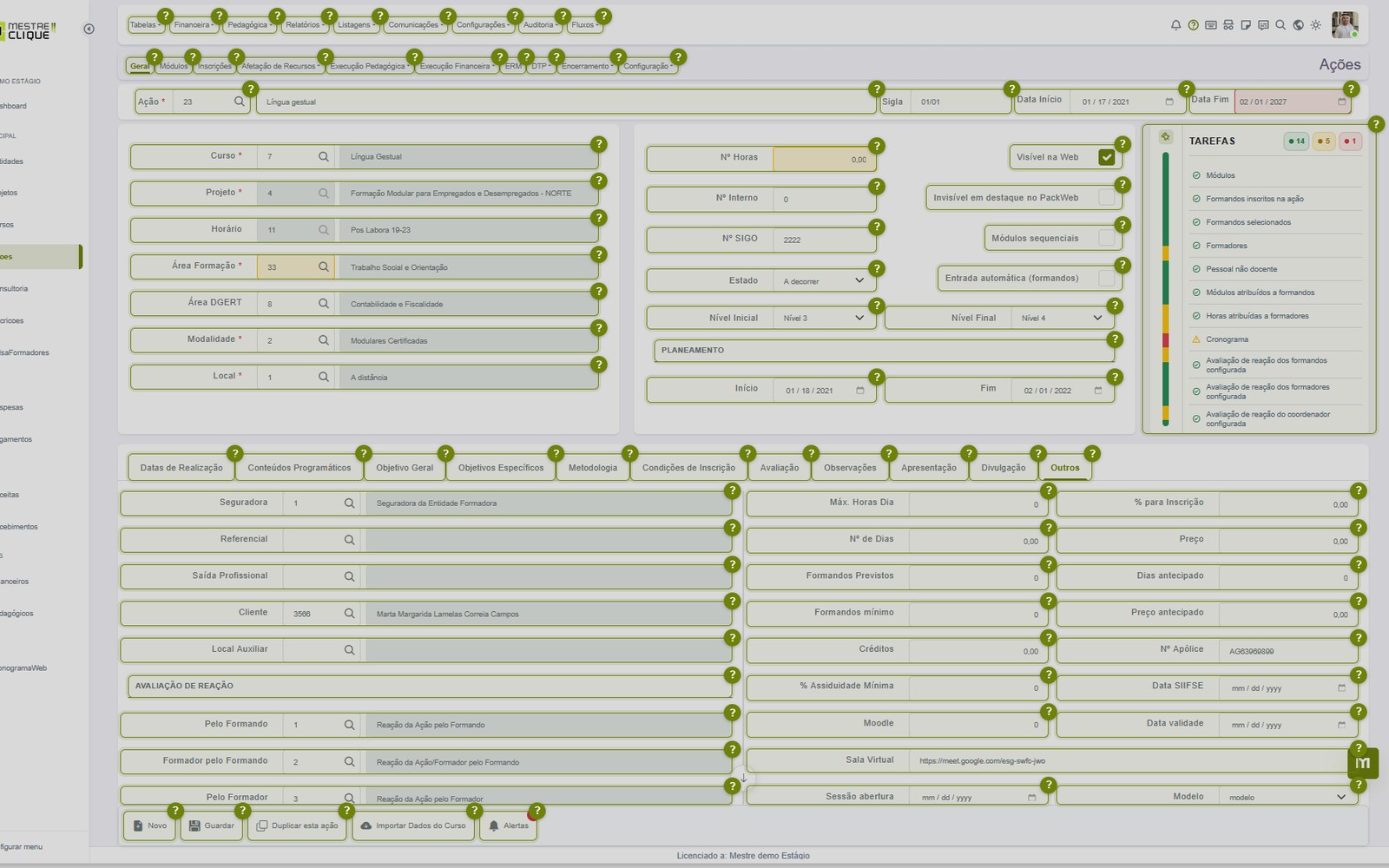Screen dimensions: 1389x868
Task: Open lookup magnifier for Cliente field
Action: coord(349,614)
